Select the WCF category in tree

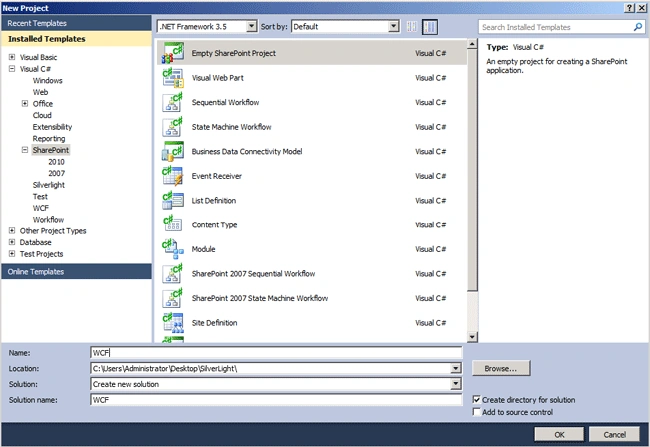41,208
